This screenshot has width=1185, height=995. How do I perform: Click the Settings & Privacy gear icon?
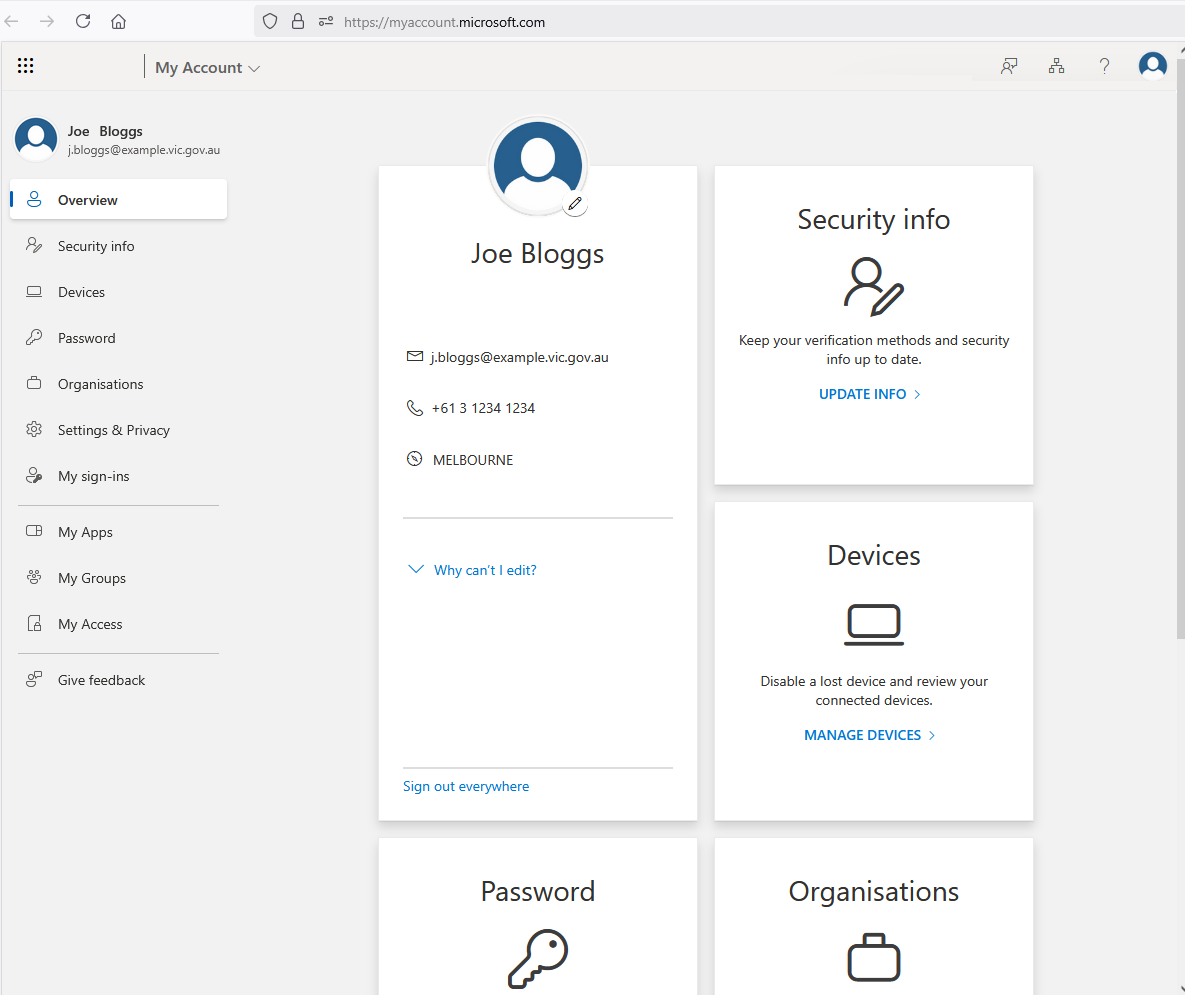[x=34, y=429]
